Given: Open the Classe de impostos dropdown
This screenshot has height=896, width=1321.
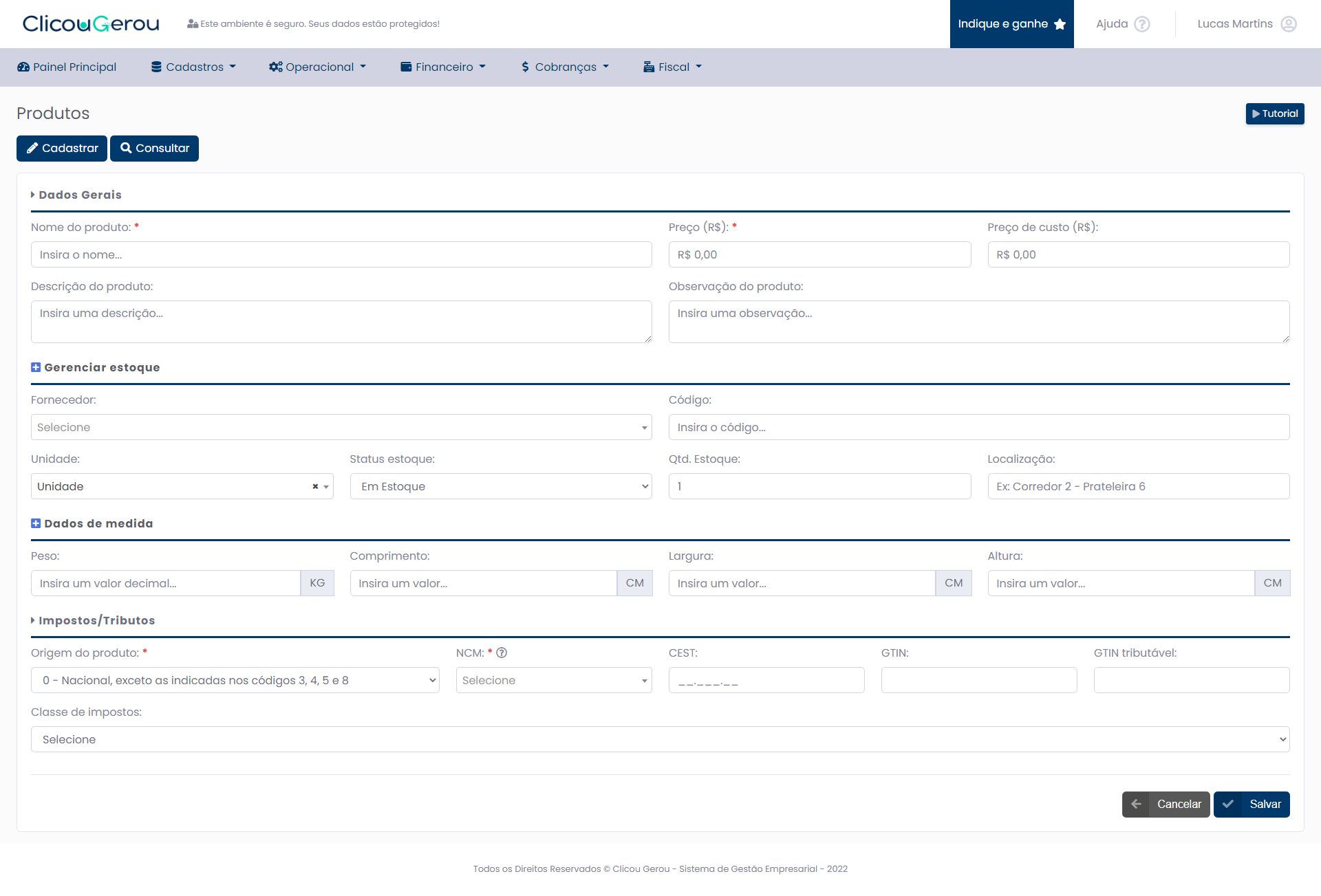Looking at the screenshot, I should click(x=660, y=739).
